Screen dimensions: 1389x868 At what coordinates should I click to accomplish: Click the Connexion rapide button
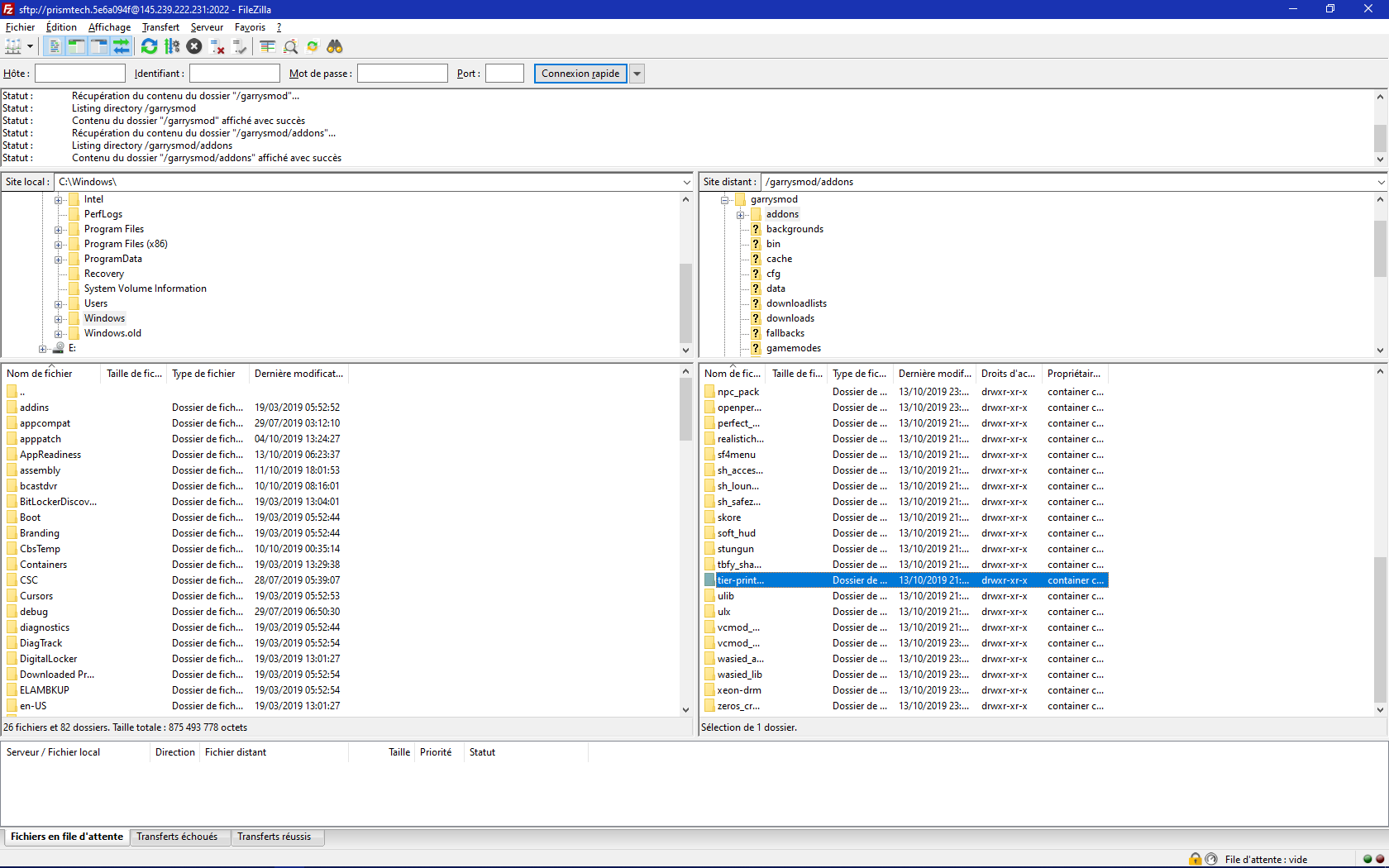click(x=580, y=74)
